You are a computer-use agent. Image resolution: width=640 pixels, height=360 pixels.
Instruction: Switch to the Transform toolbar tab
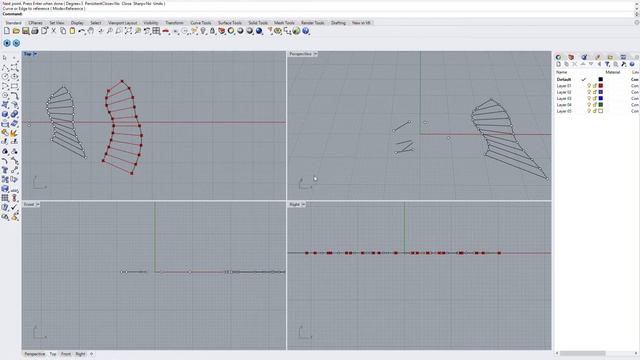[x=174, y=23]
